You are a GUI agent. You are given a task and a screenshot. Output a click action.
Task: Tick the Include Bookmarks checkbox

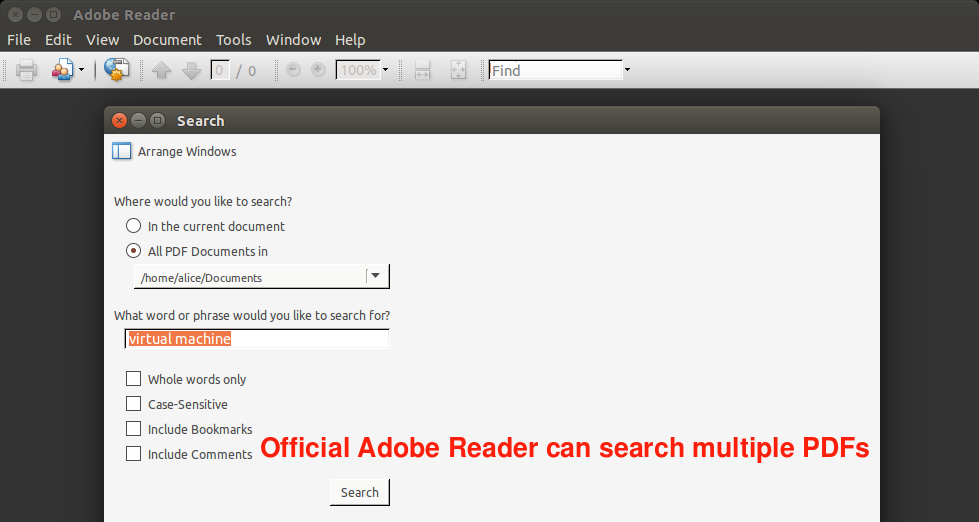click(x=133, y=429)
